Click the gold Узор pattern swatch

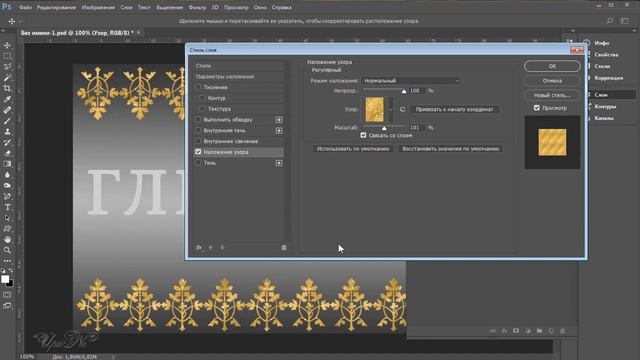click(x=375, y=109)
